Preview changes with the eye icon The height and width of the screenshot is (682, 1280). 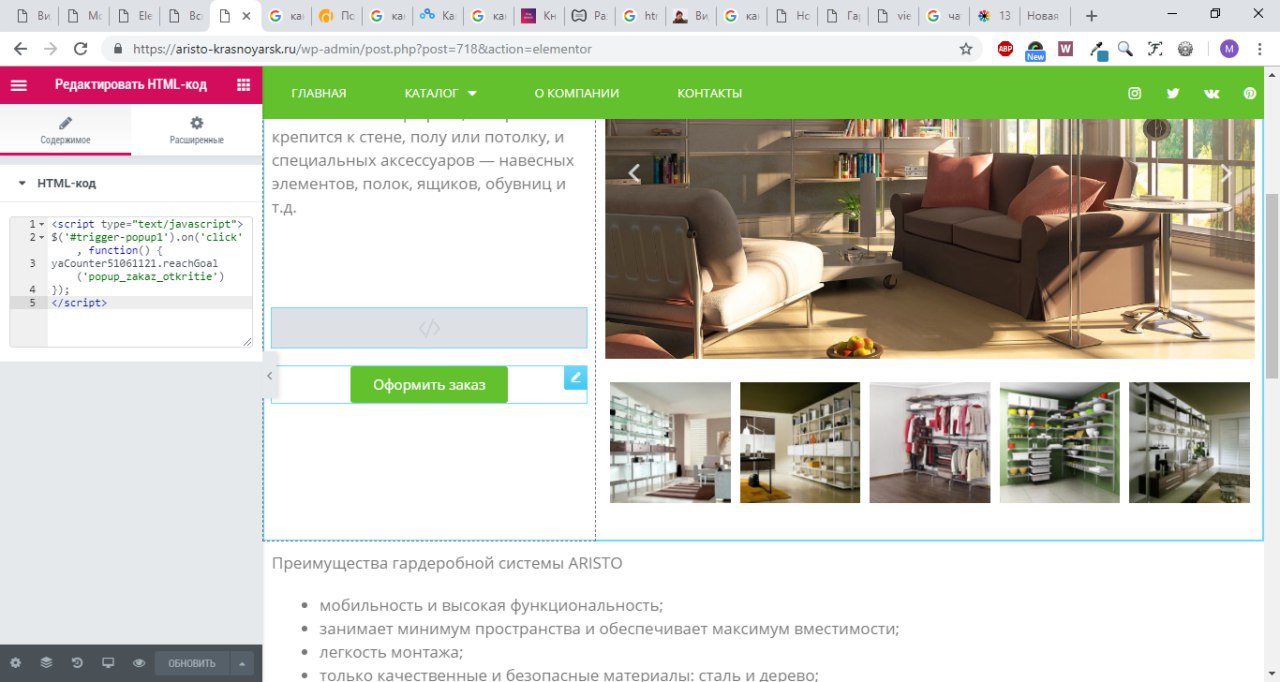139,663
